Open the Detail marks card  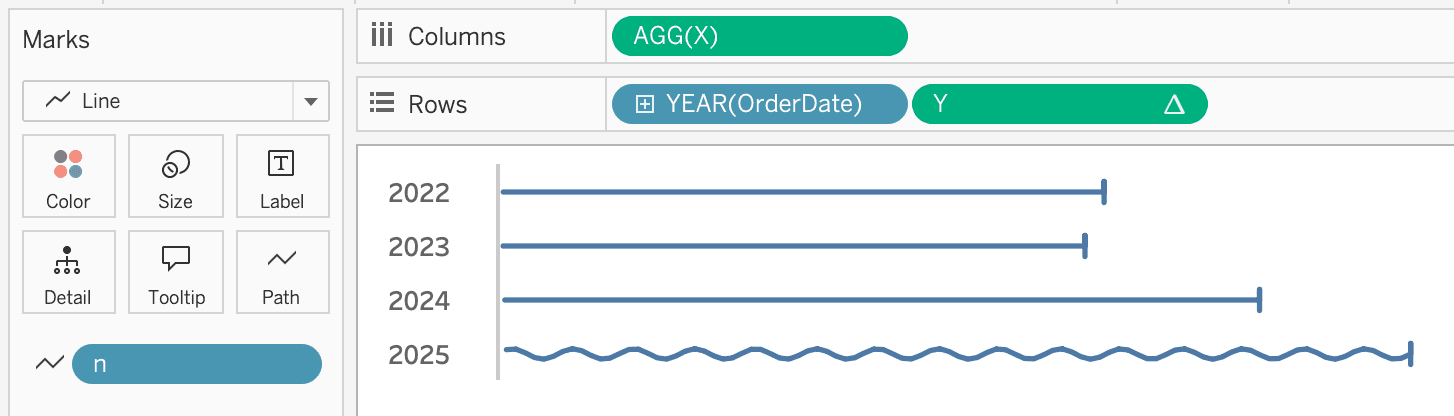68,272
